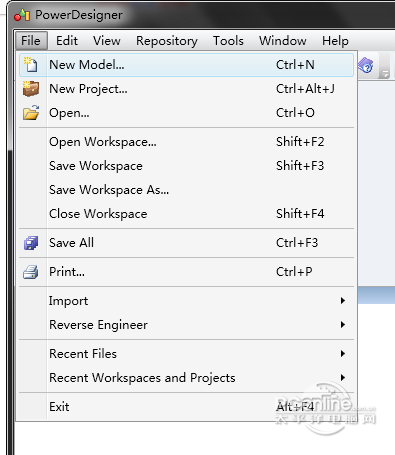Click the Open folder icon
Image resolution: width=395 pixels, height=455 pixels.
click(x=31, y=113)
